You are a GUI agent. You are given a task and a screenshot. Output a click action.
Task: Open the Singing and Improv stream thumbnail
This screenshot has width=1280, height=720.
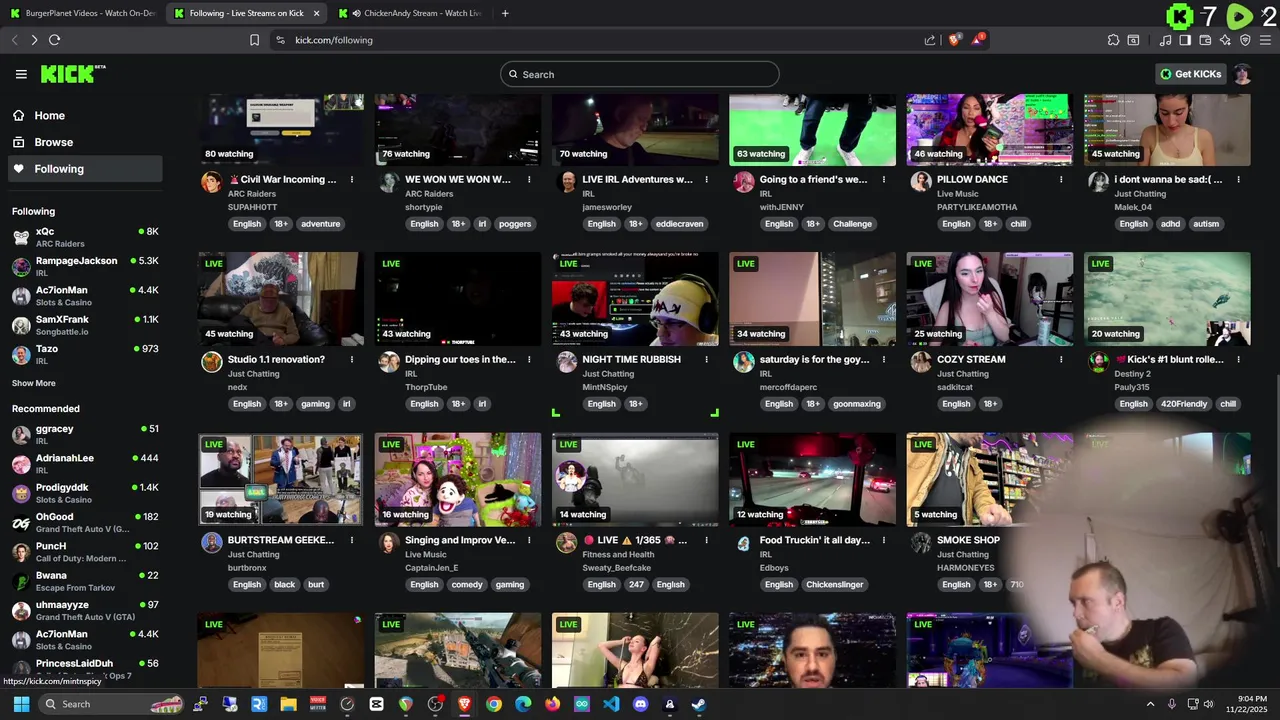coord(458,479)
